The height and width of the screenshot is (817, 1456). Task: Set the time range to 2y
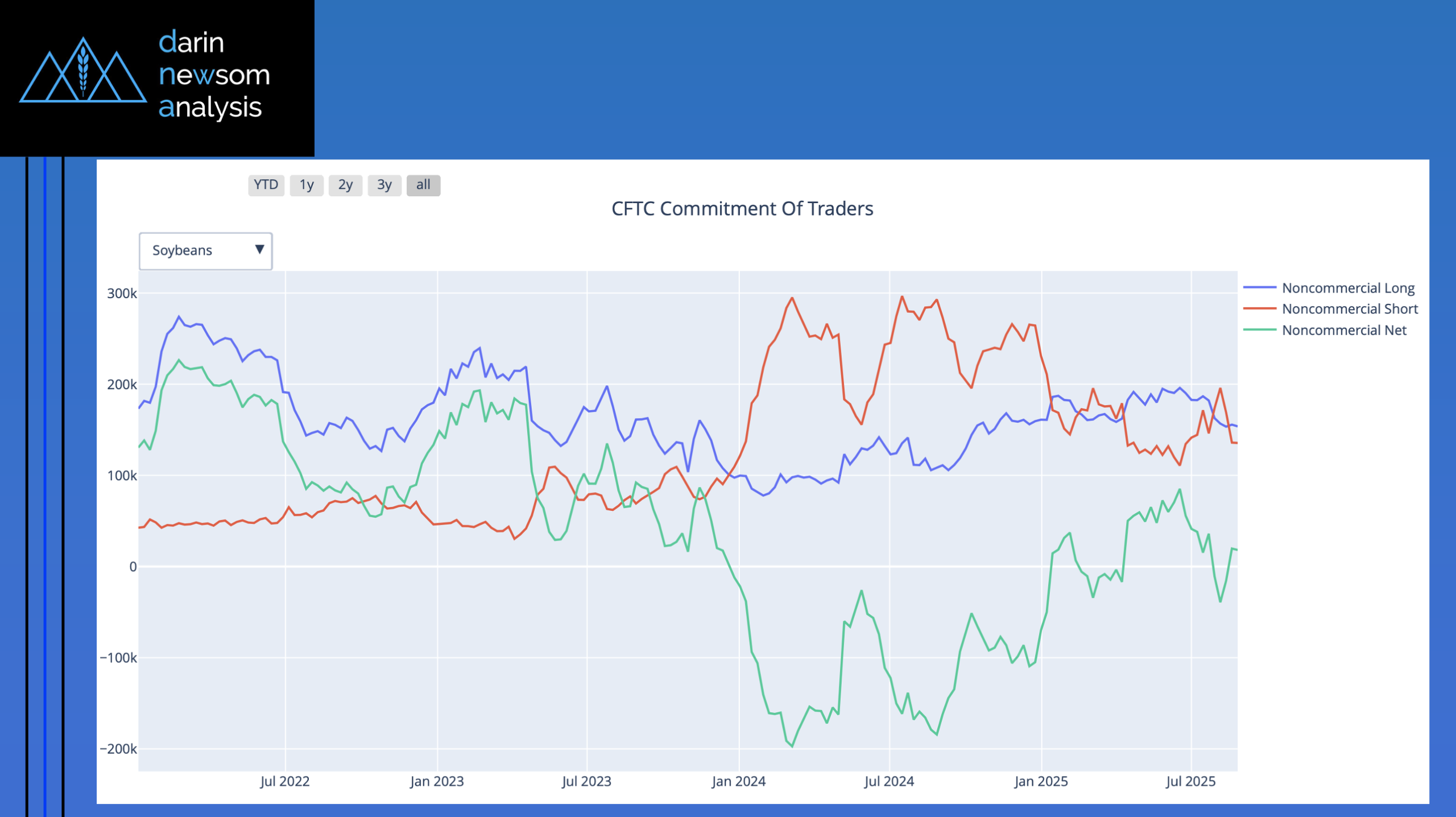coord(345,185)
